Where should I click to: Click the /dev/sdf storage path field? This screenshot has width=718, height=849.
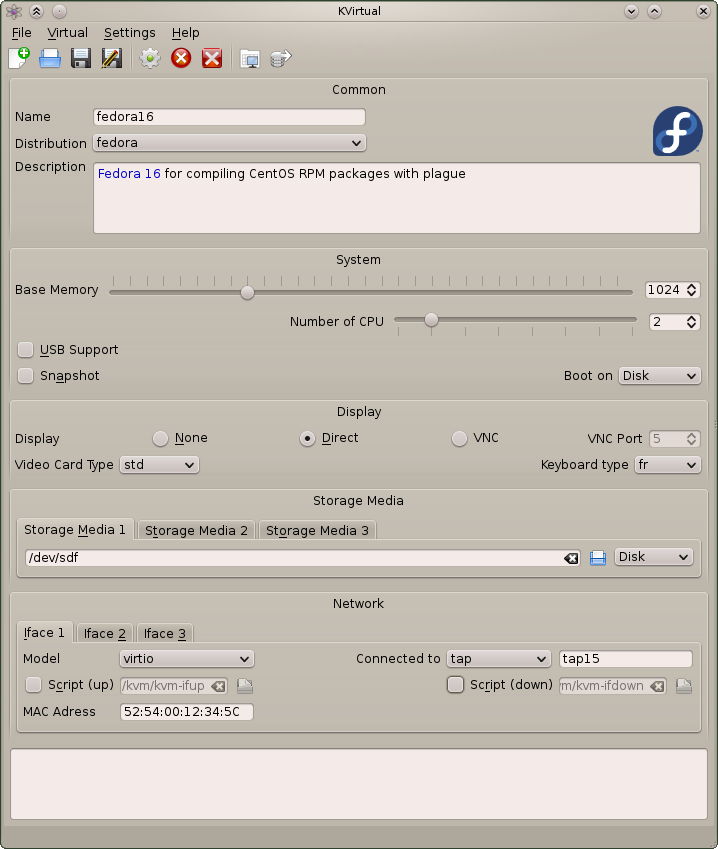pos(302,558)
